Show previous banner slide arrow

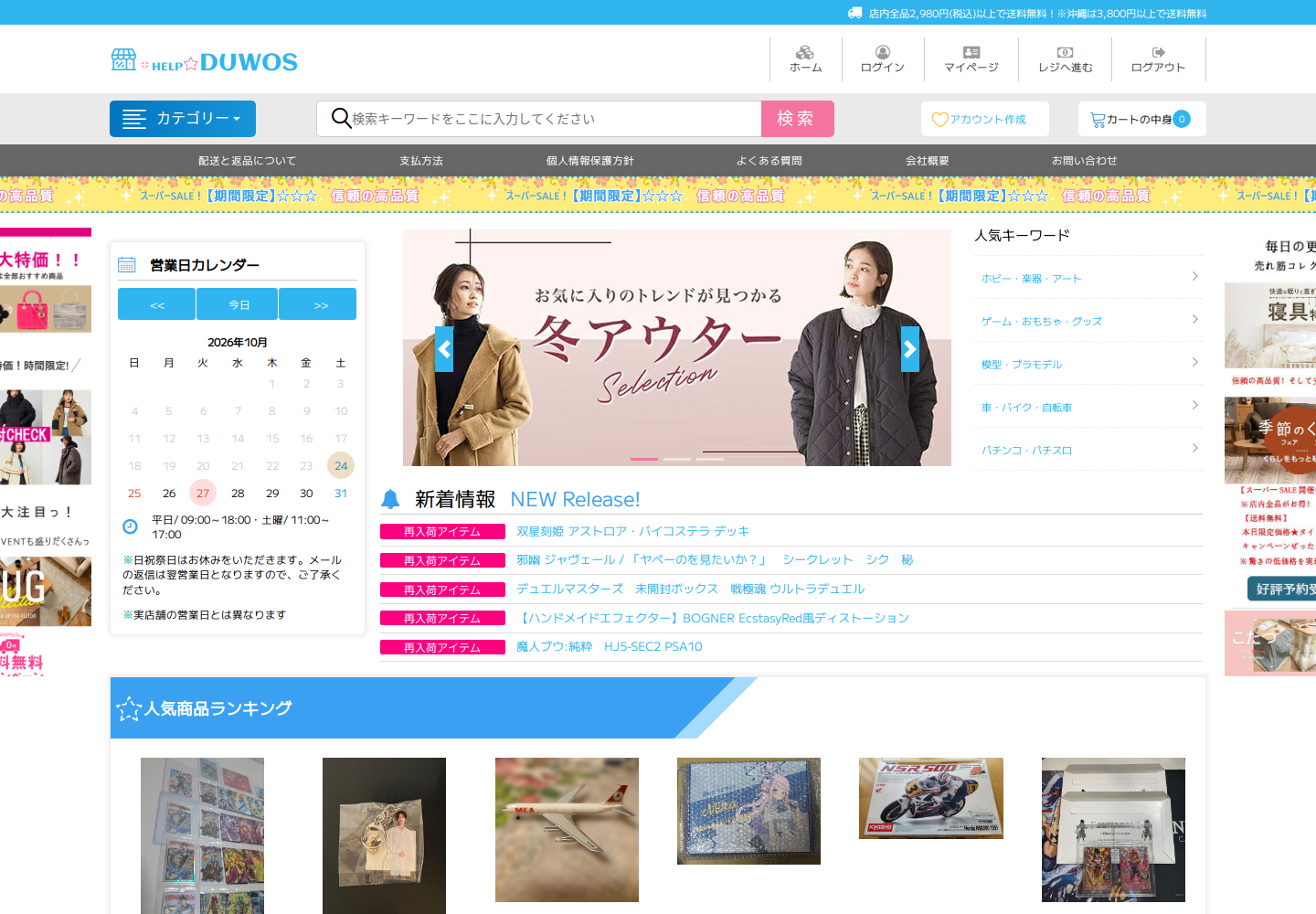444,349
